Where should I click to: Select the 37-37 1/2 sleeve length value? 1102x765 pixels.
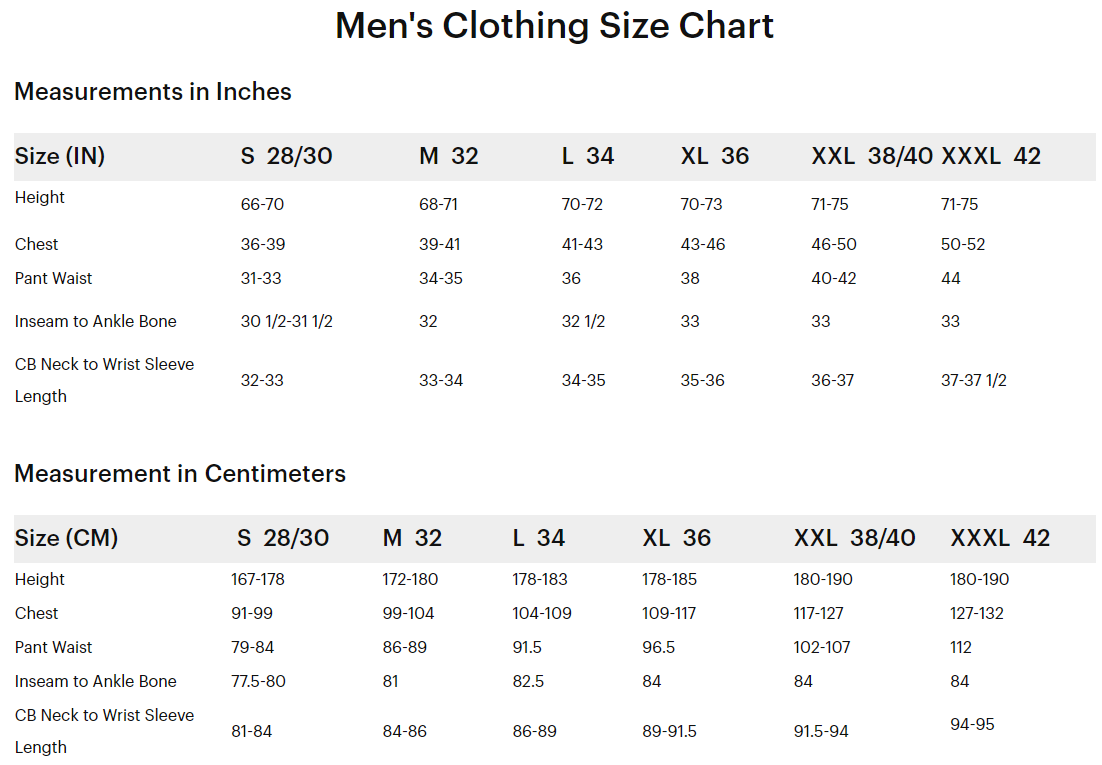[x=974, y=380]
